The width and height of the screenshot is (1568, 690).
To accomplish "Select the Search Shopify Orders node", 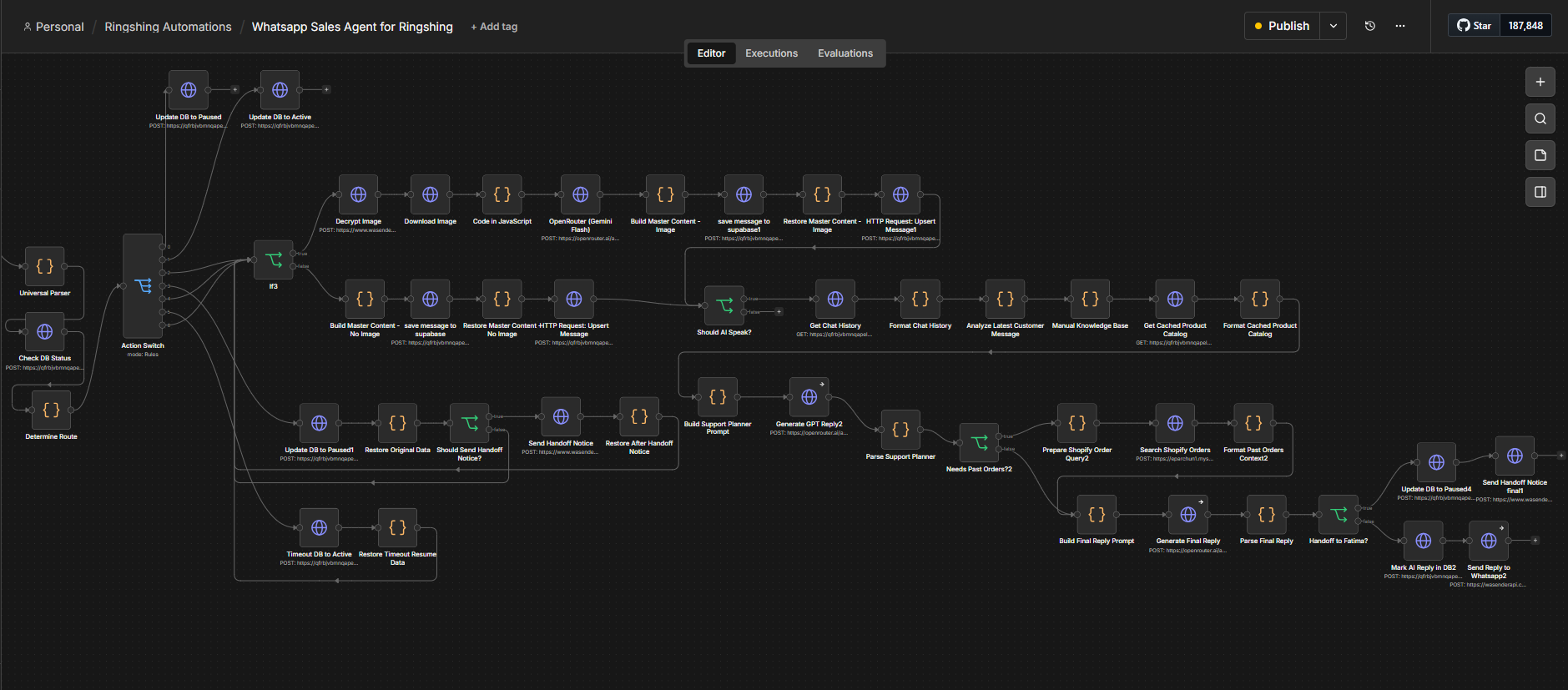I will (1175, 423).
